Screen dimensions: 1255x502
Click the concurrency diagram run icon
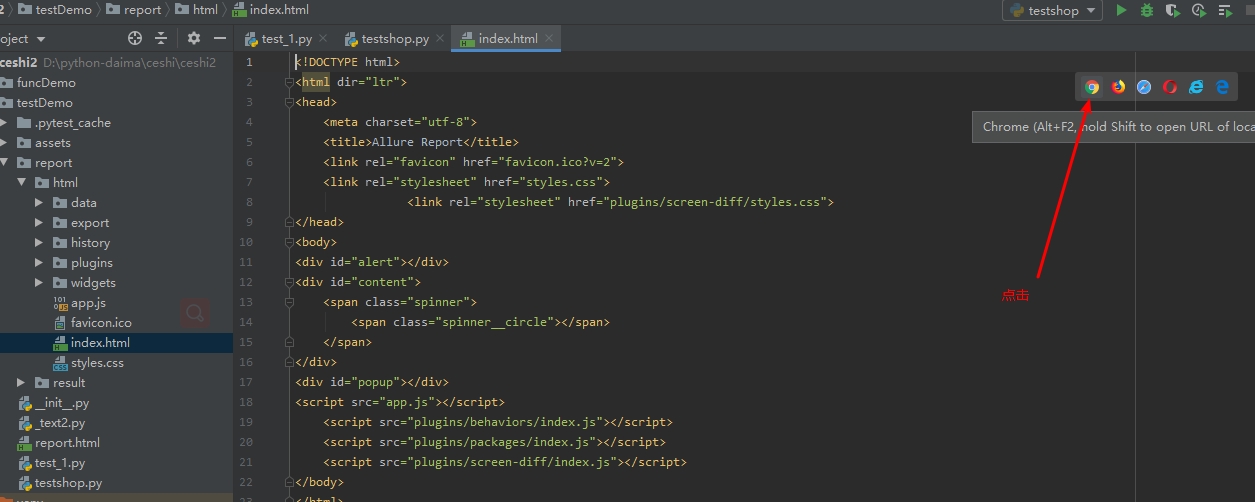pos(1226,10)
